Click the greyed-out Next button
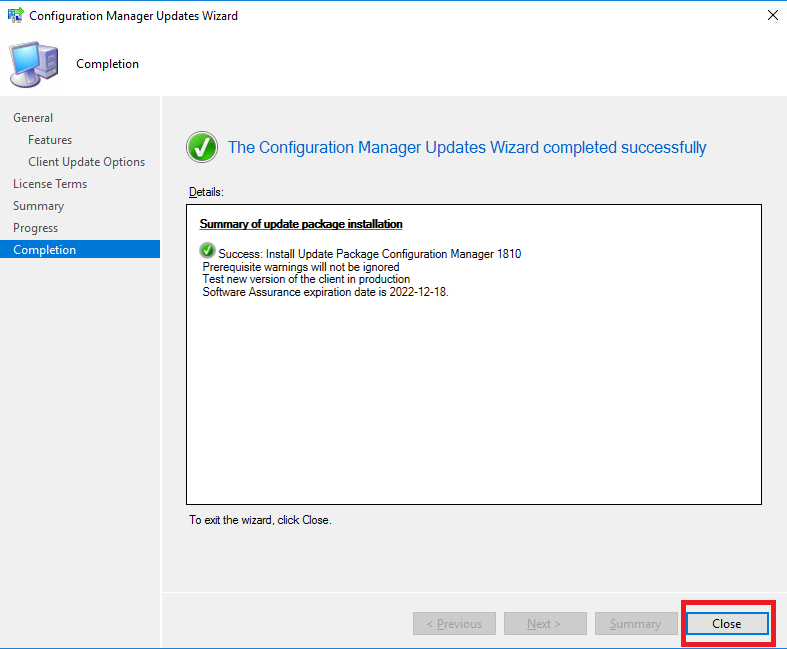The width and height of the screenshot is (787, 649). point(545,623)
